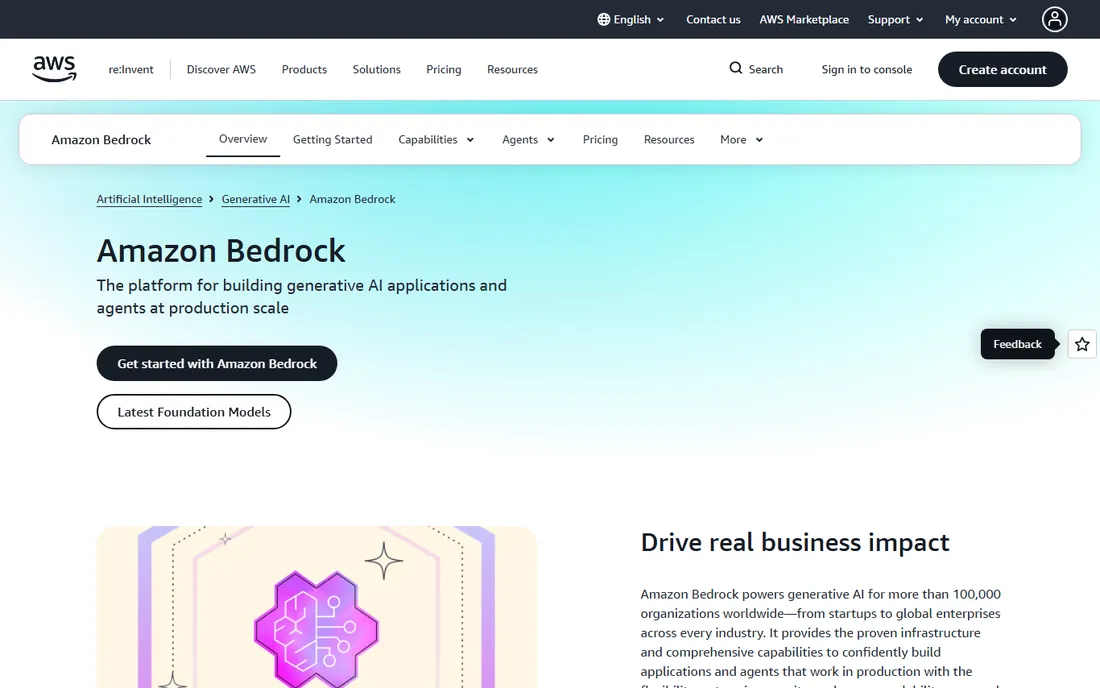Screen dimensions: 1100x688
Task: Click Amazon Bedrock subnav title
Action: coord(101,140)
